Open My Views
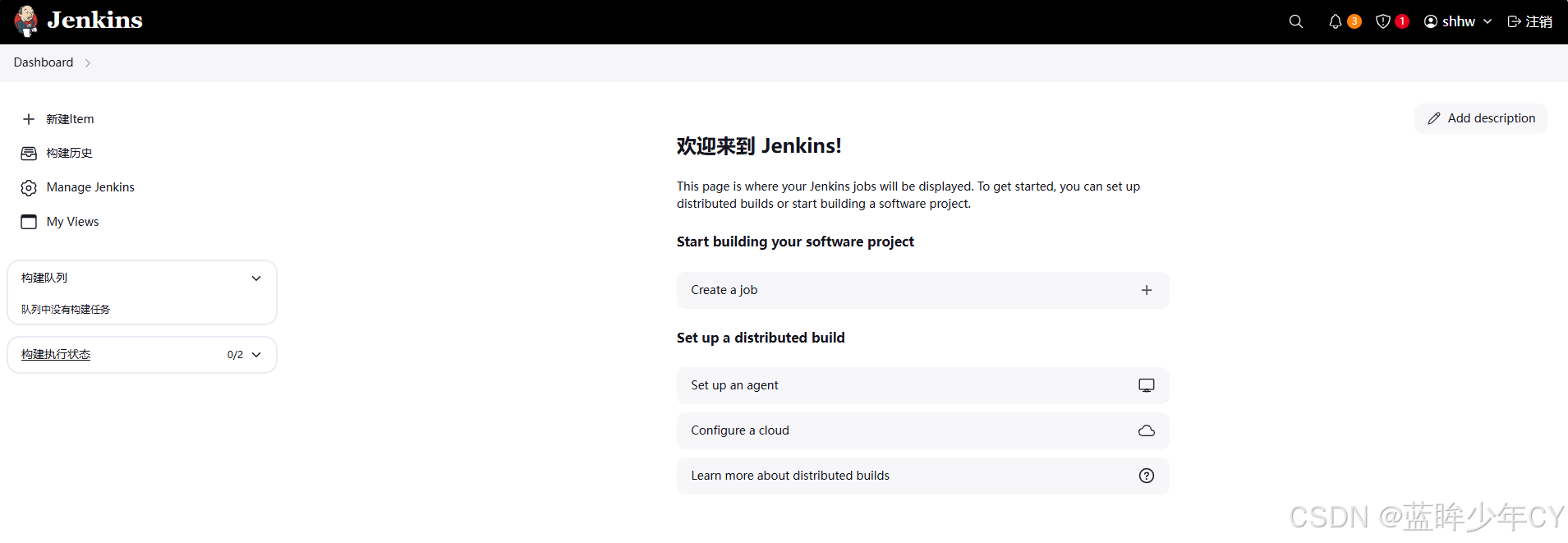The image size is (1568, 543). (72, 222)
